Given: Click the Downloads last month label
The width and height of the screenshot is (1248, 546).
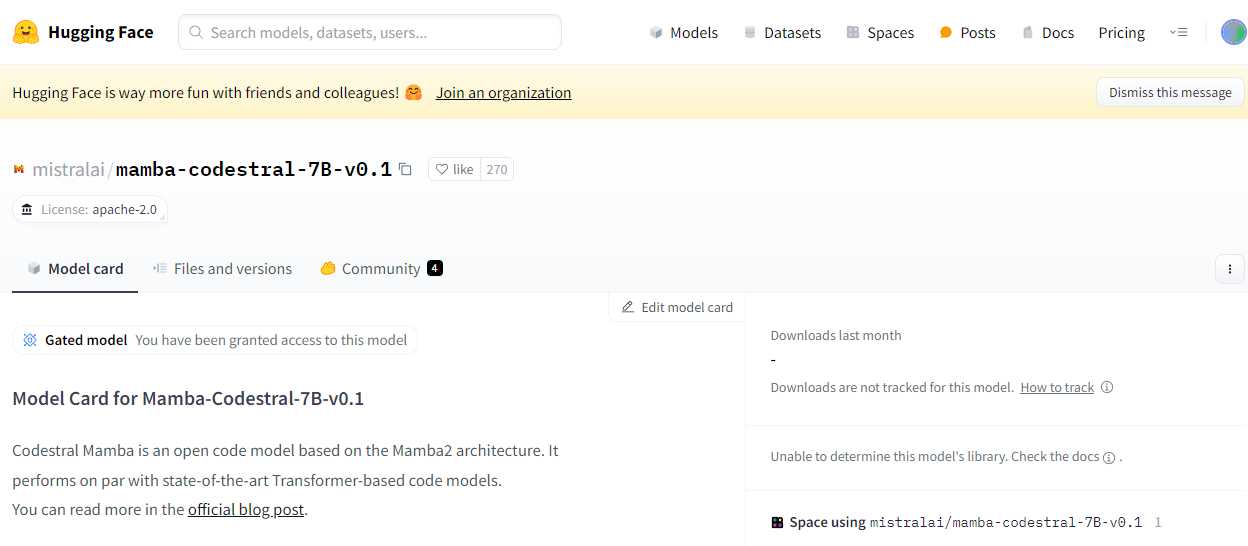Looking at the screenshot, I should point(836,335).
